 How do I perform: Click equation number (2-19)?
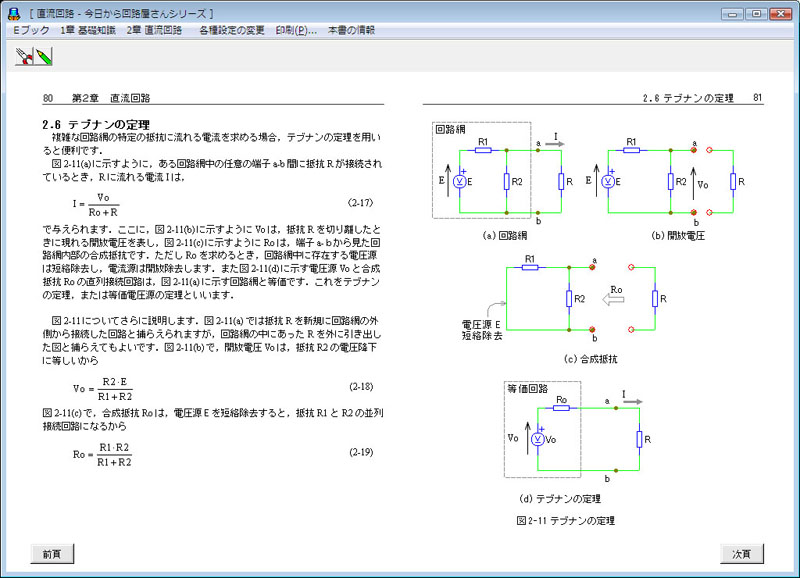(361, 452)
